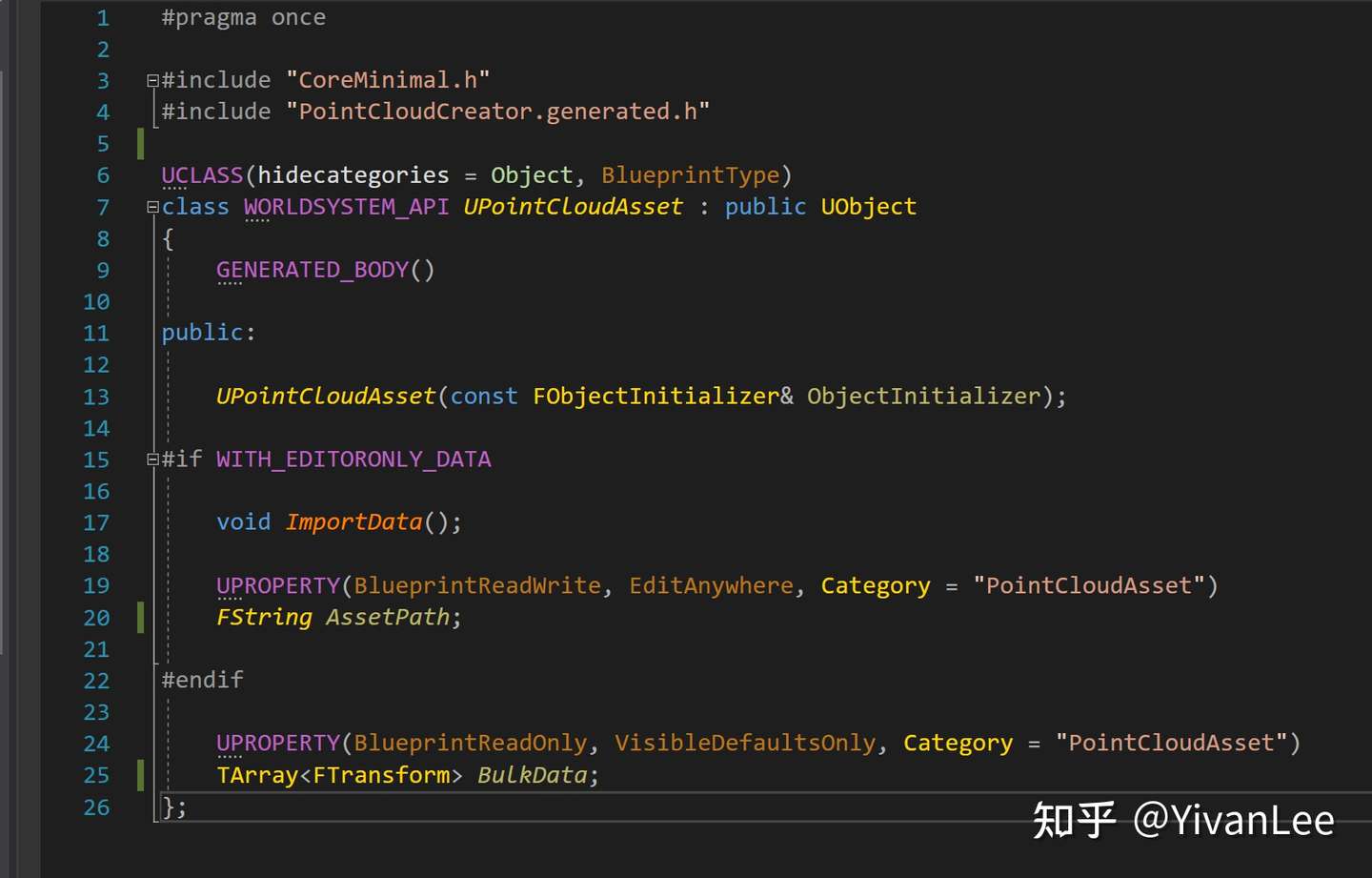Click the BlueprintType specifier

tap(691, 175)
